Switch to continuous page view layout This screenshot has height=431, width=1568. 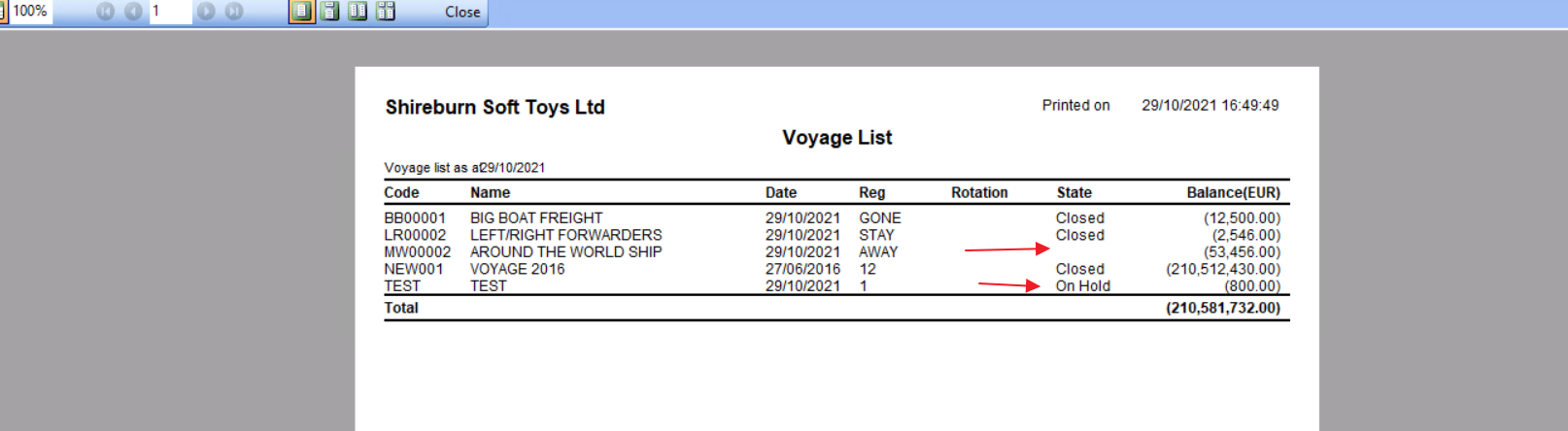330,12
